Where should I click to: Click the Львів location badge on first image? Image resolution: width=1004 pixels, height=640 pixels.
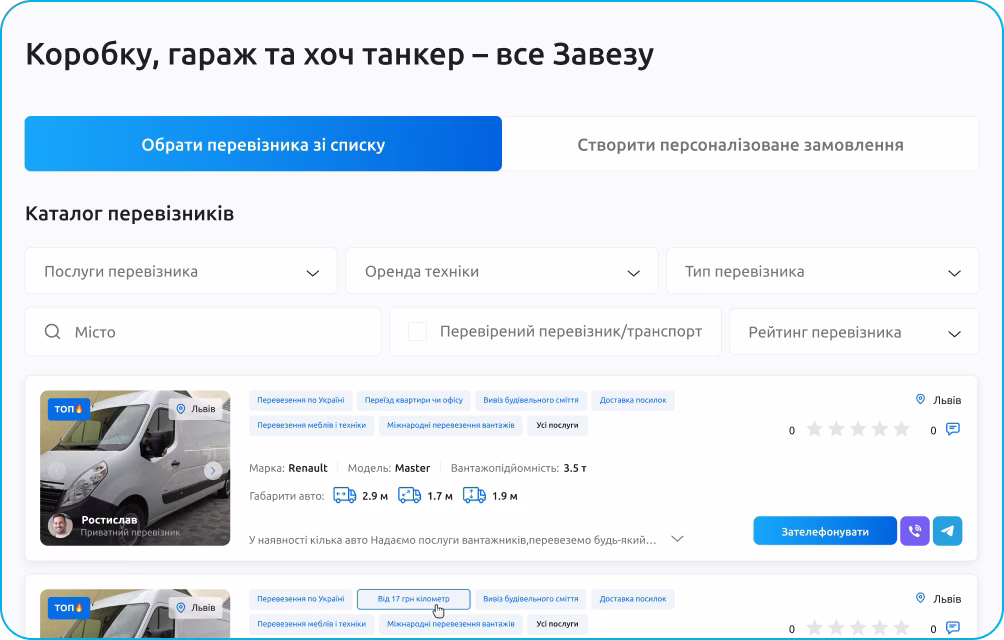[196, 408]
